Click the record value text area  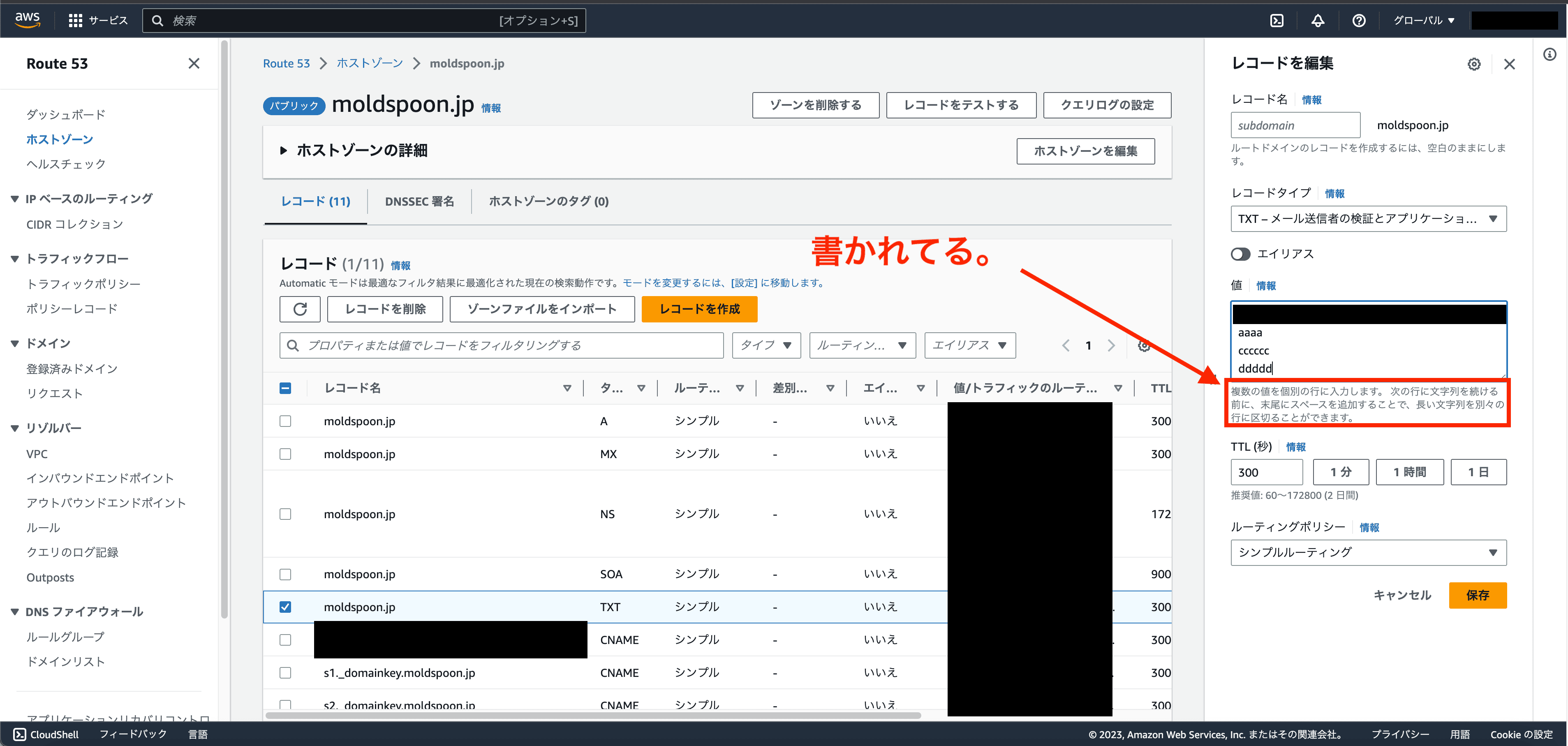1368,340
